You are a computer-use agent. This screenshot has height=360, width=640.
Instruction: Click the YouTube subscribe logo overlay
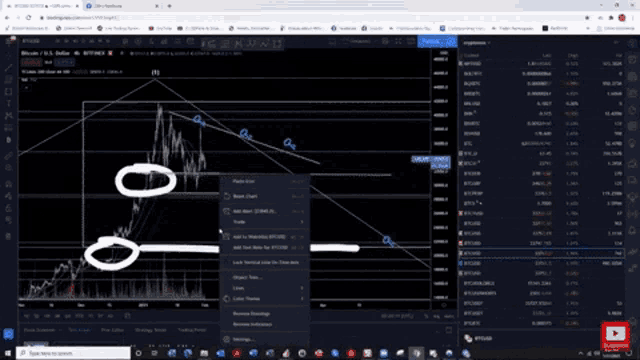pyautogui.click(x=616, y=336)
